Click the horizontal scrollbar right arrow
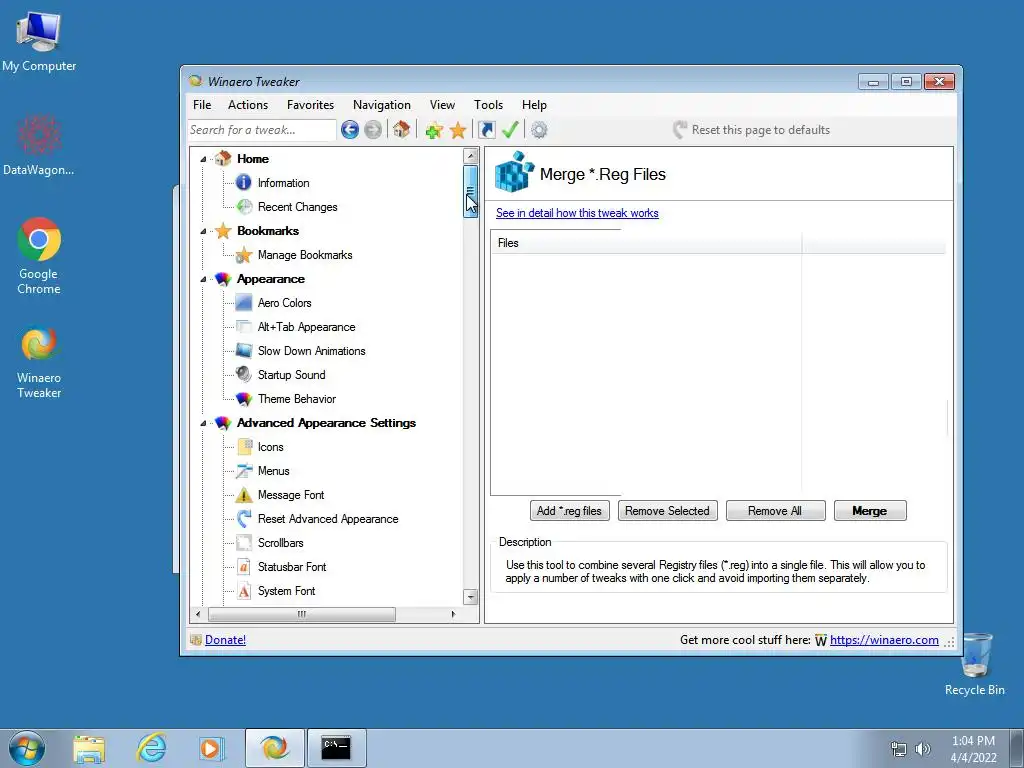This screenshot has width=1024, height=768. 453,614
